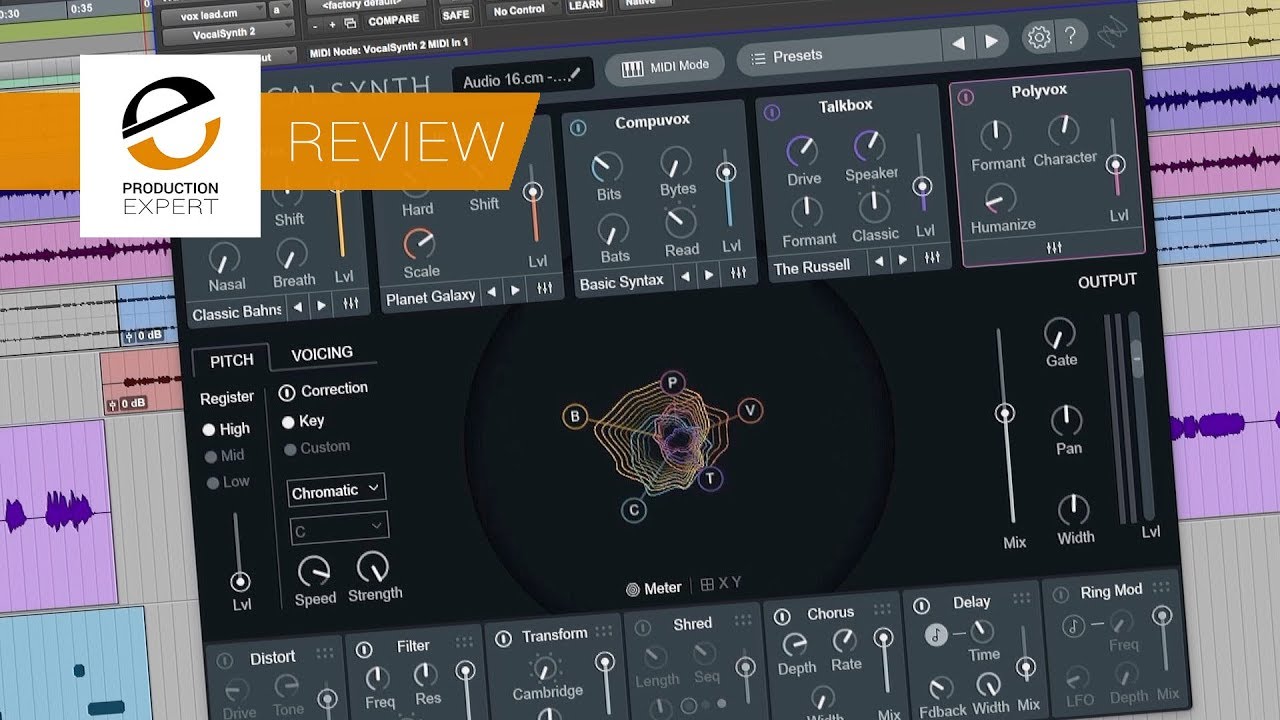Click the Compuvox Lvl slider handle
The image size is (1280, 720).
coord(727,174)
